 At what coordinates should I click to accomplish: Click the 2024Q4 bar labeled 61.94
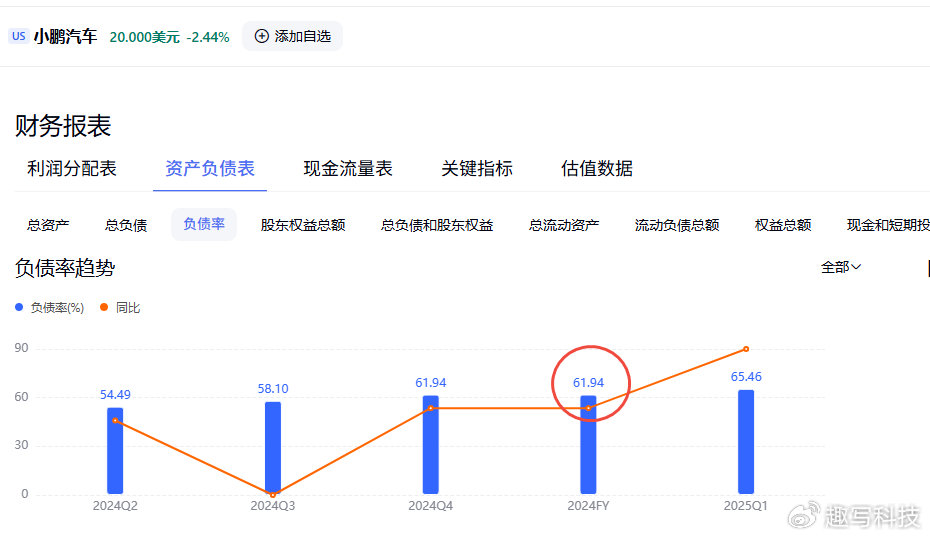(x=431, y=445)
